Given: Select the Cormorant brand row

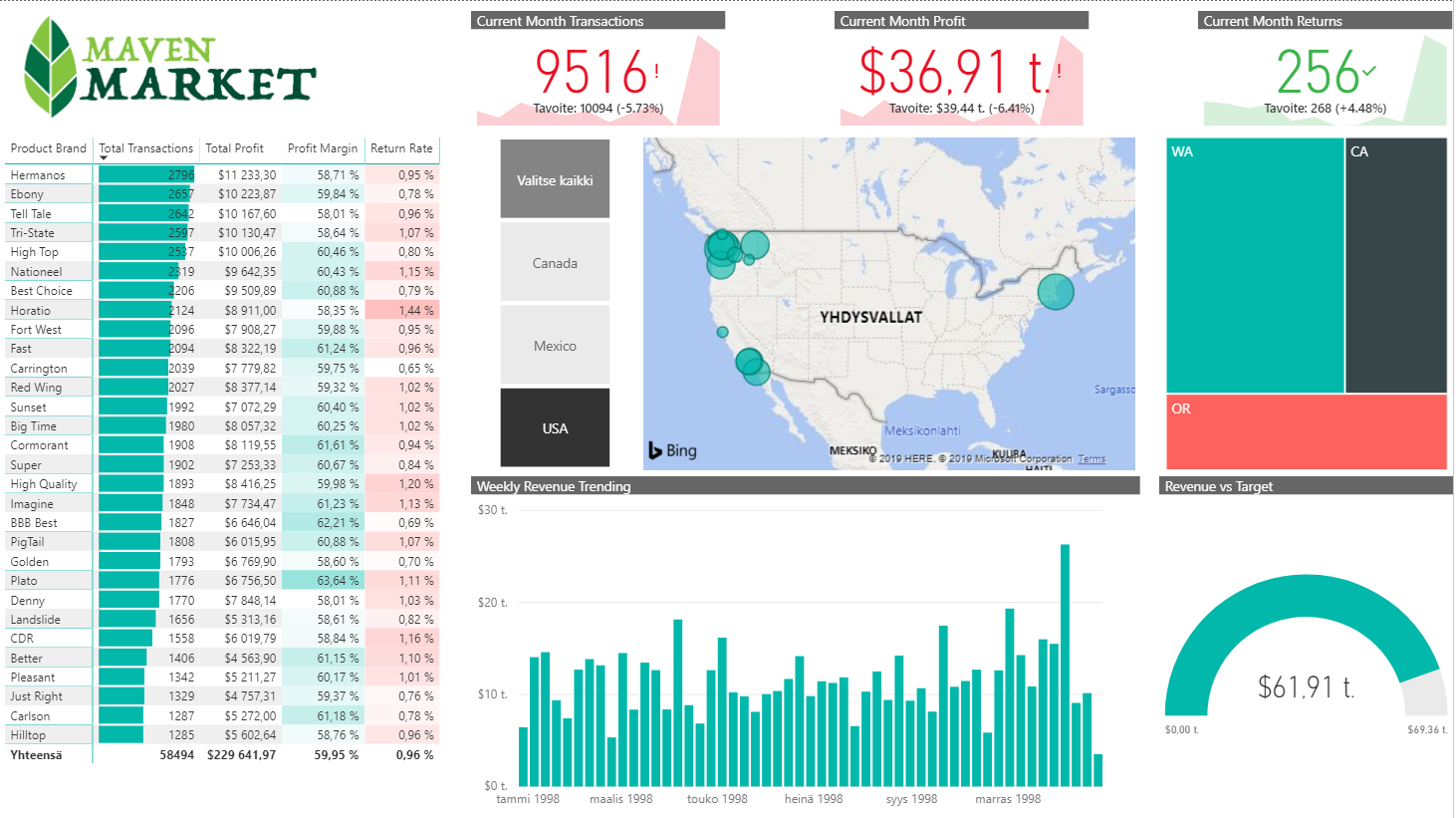Looking at the screenshot, I should pyautogui.click(x=222, y=445).
